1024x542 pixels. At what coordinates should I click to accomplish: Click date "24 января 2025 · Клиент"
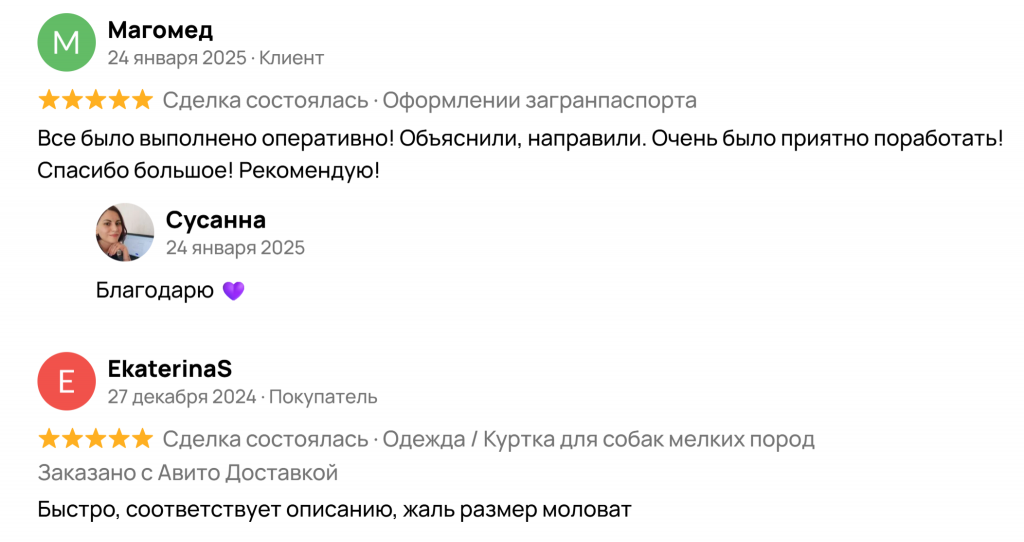215,58
